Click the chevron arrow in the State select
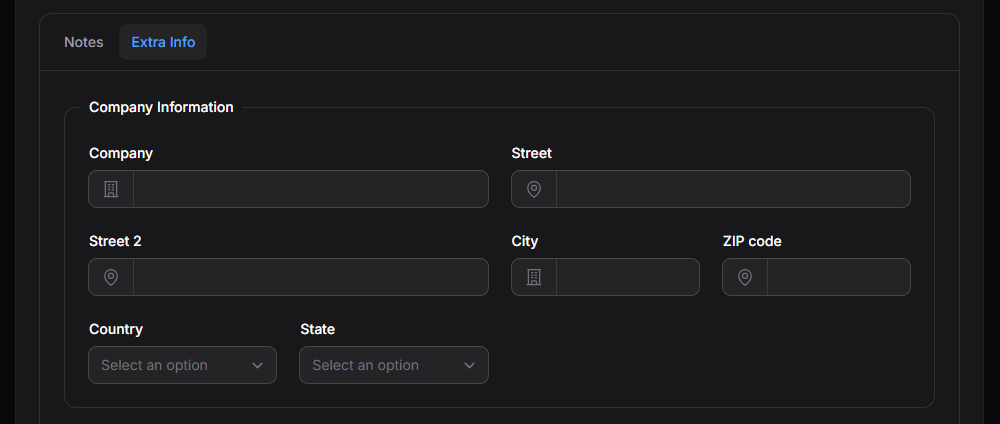1000x424 pixels. (x=469, y=365)
